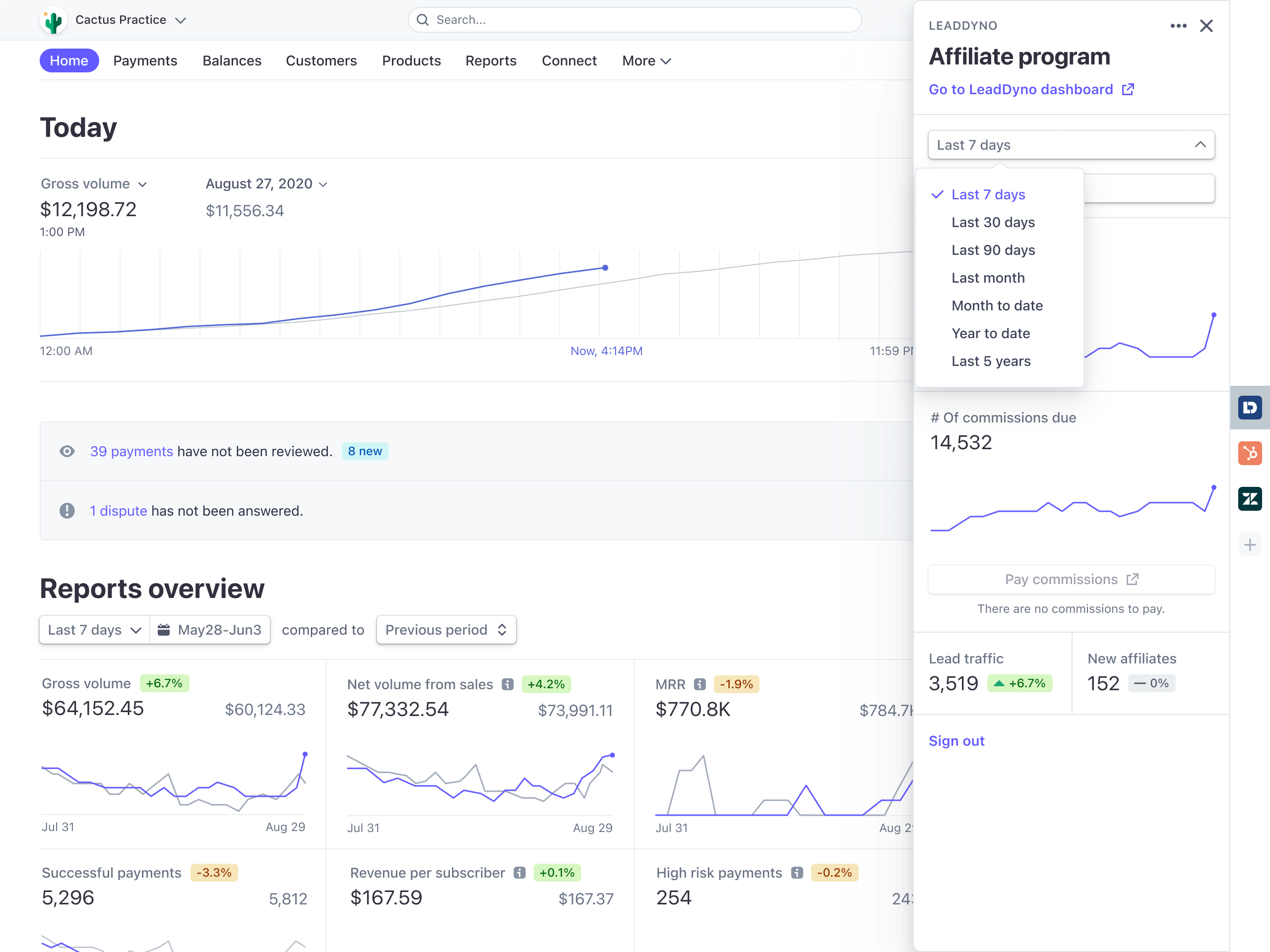Open the LeadDyno app icon in sidebar
This screenshot has width=1270, height=952.
[1250, 408]
